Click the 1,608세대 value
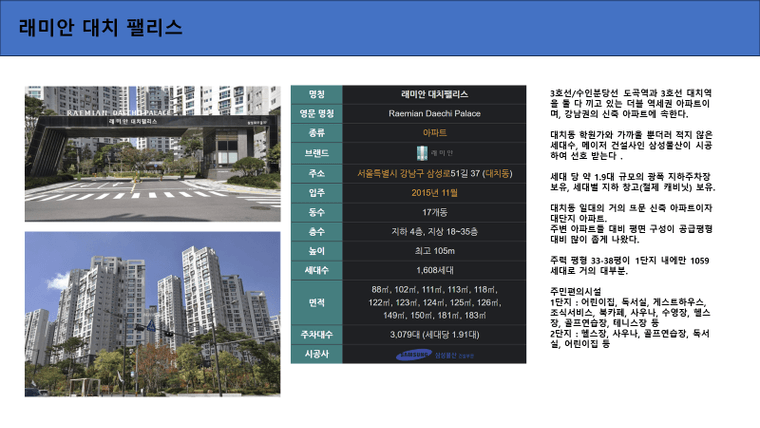This screenshot has width=760, height=428. (x=434, y=270)
